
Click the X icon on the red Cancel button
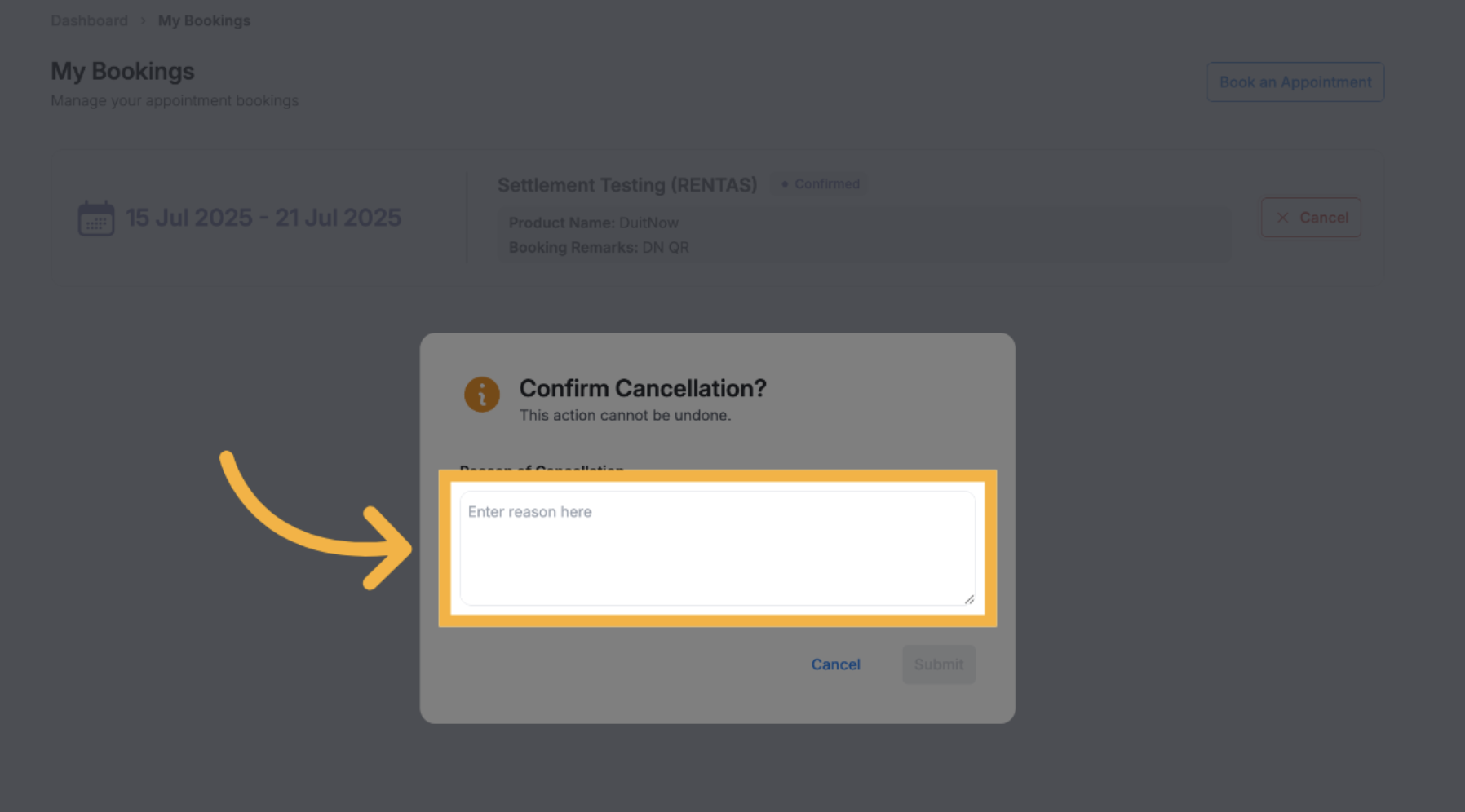point(1282,218)
